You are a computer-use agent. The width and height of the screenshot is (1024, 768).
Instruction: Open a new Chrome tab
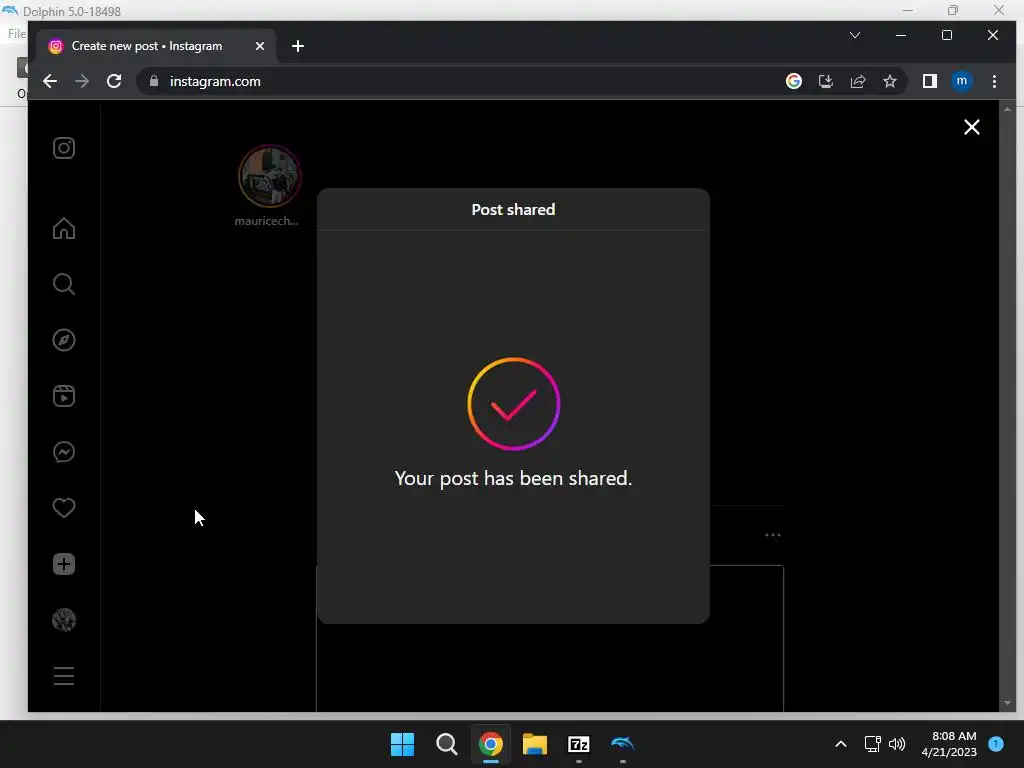coord(298,46)
